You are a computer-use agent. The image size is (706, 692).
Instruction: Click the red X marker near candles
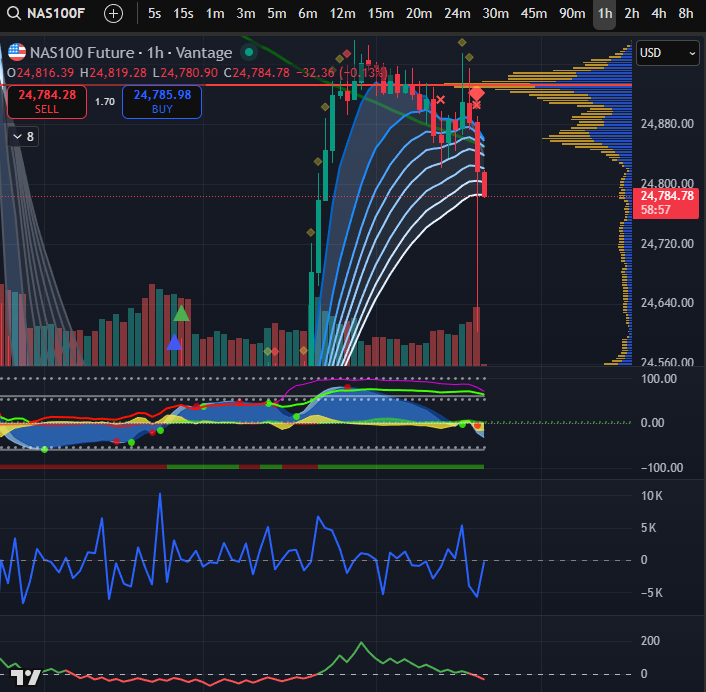440,100
